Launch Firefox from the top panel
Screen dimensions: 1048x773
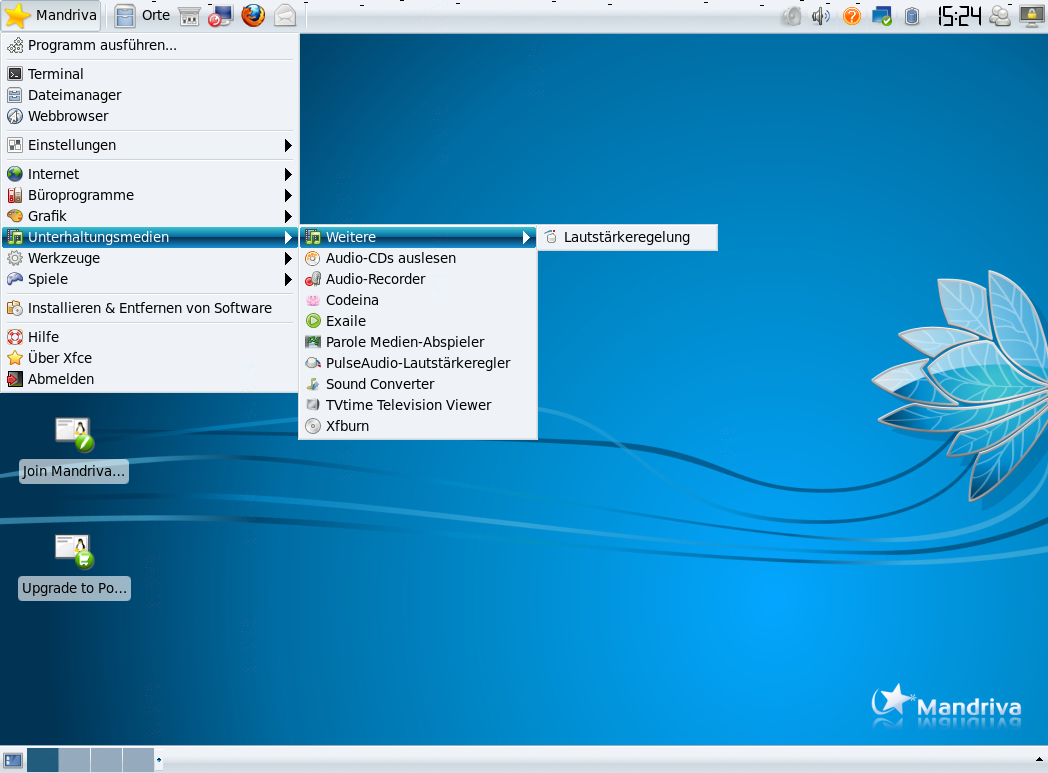click(x=253, y=16)
